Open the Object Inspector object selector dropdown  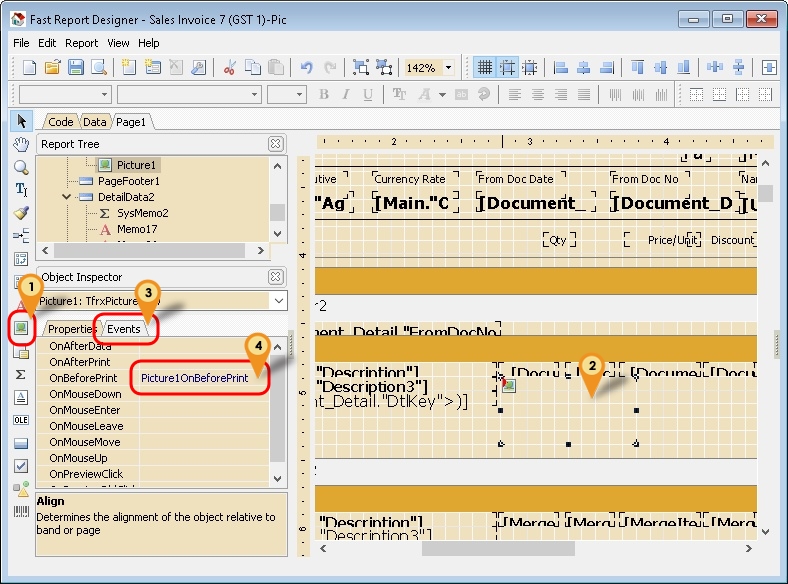point(277,300)
